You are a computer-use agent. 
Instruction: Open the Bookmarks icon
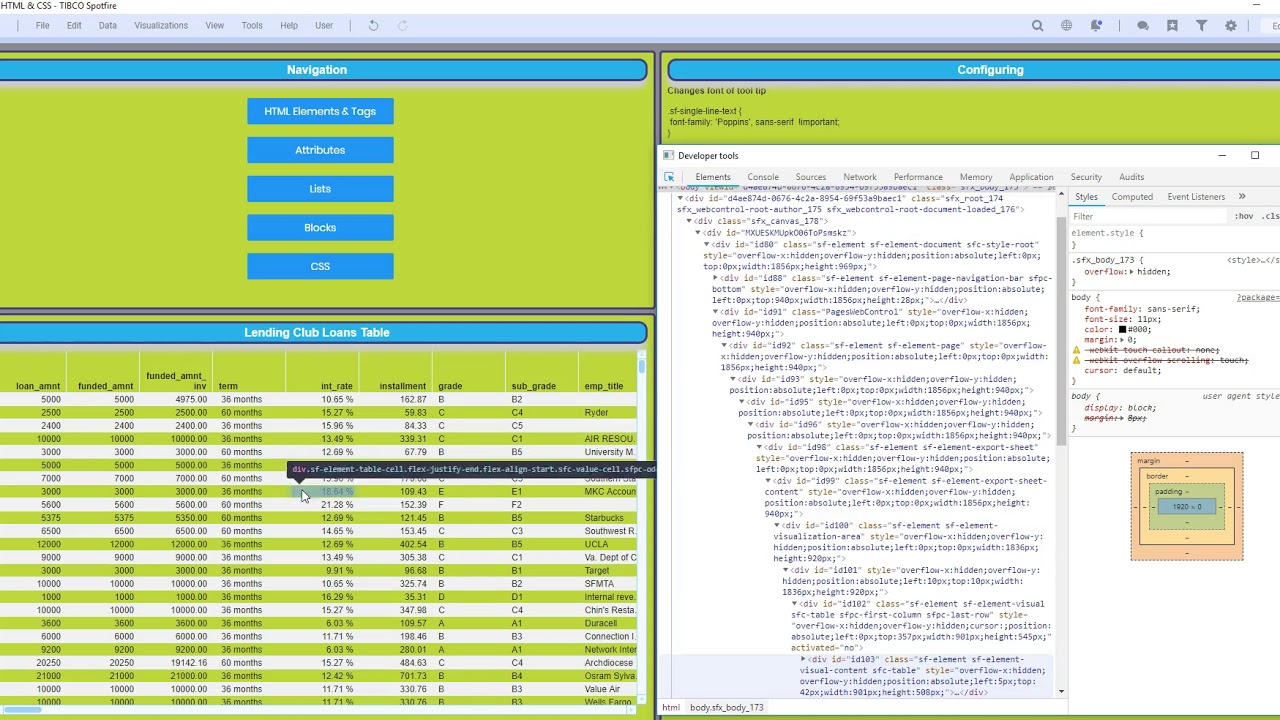coord(1172,26)
